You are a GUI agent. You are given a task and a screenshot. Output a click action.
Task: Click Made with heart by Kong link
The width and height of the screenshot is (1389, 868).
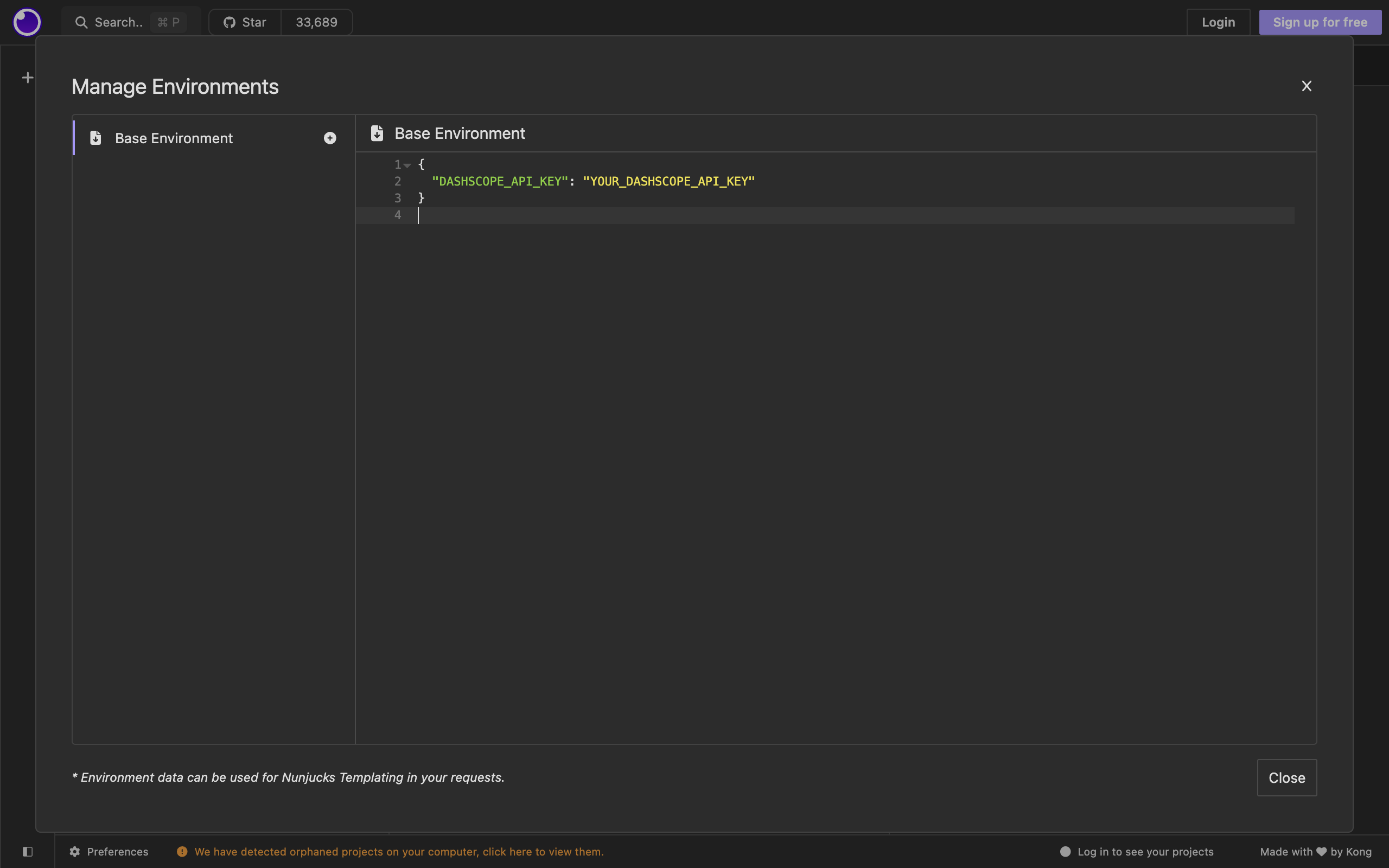click(1316, 851)
